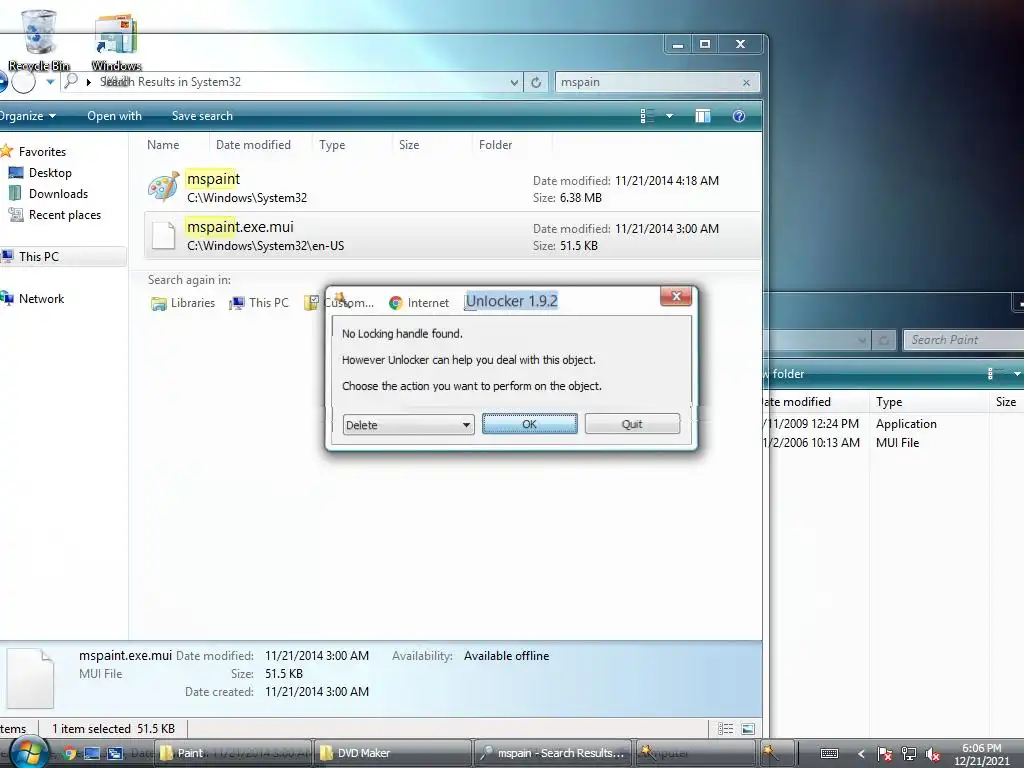Click the forward navigation arrow in Explorer
This screenshot has height=768, width=1024.
coord(24,82)
